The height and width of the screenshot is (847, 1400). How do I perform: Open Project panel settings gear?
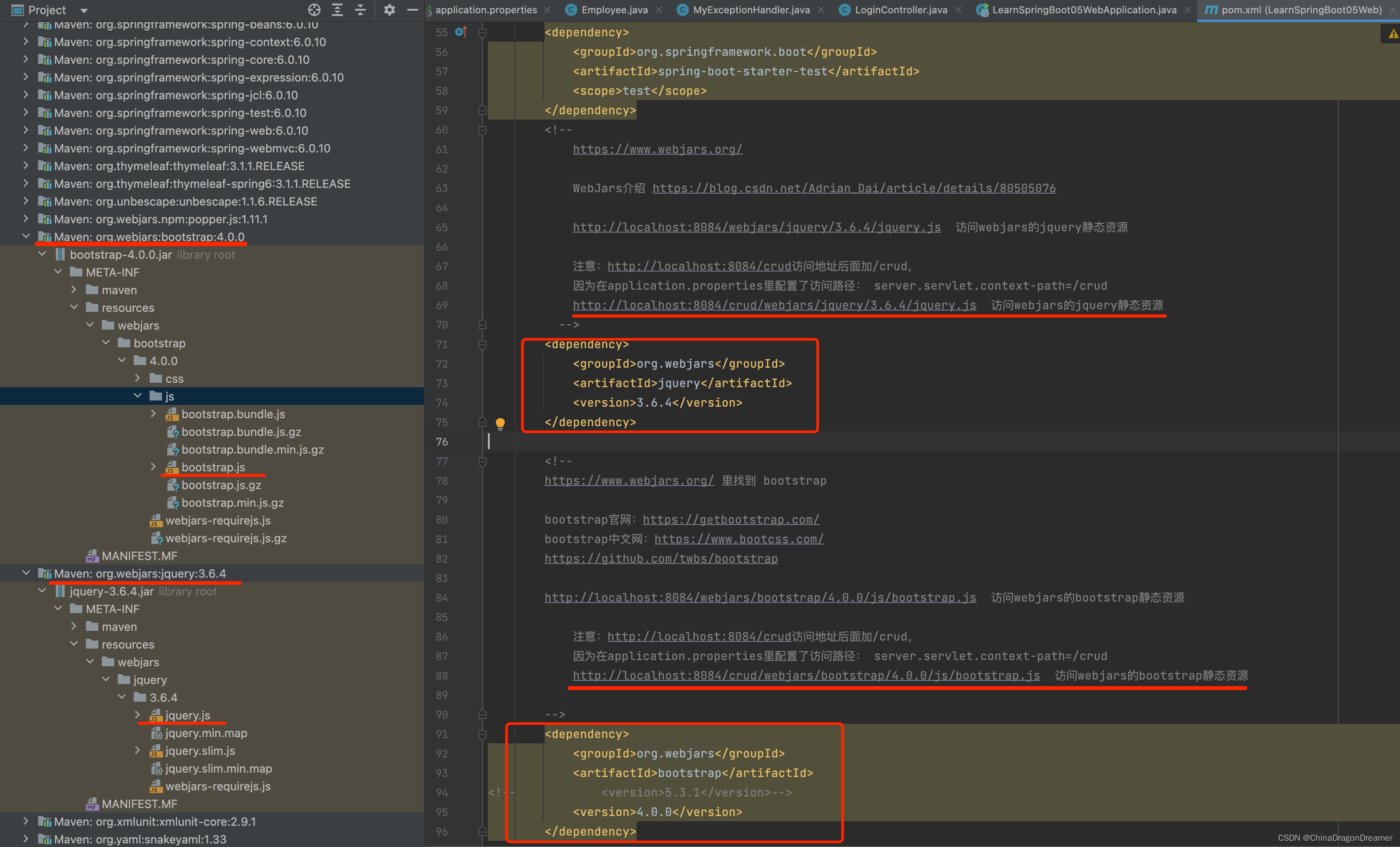pyautogui.click(x=389, y=10)
